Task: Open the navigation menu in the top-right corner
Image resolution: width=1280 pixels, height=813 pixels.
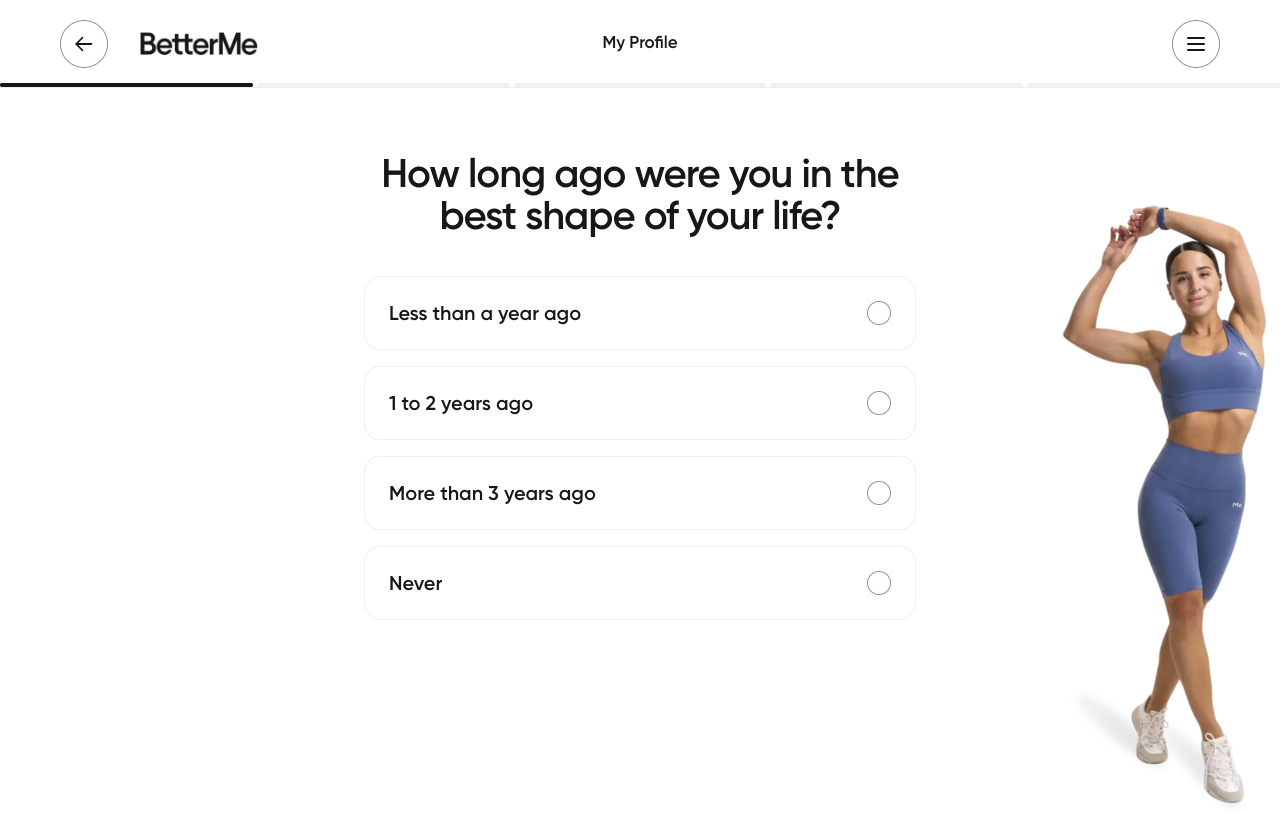Action: (1196, 44)
